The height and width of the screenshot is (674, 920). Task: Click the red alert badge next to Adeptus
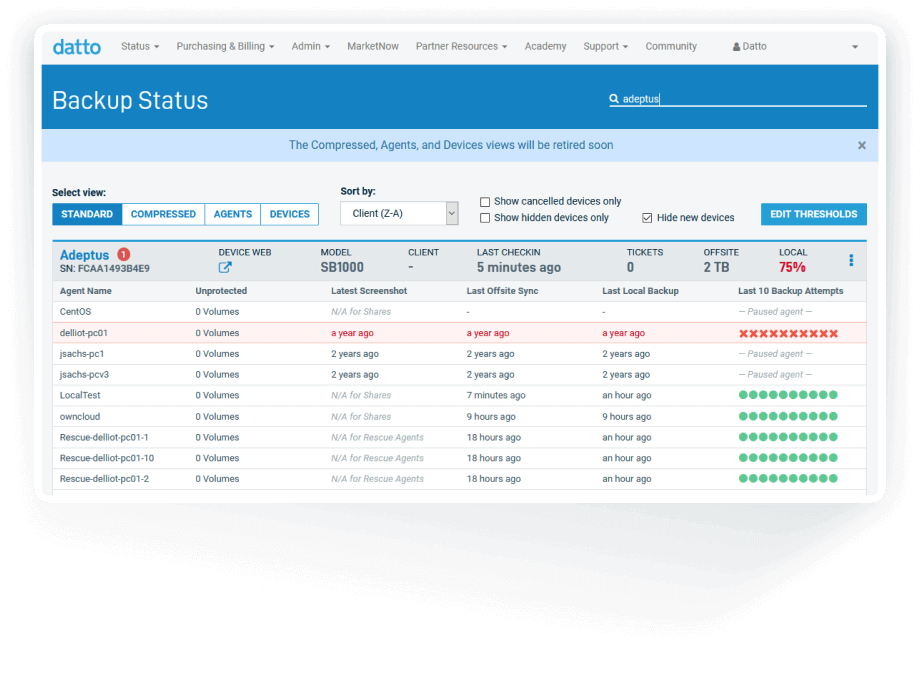pyautogui.click(x=124, y=254)
